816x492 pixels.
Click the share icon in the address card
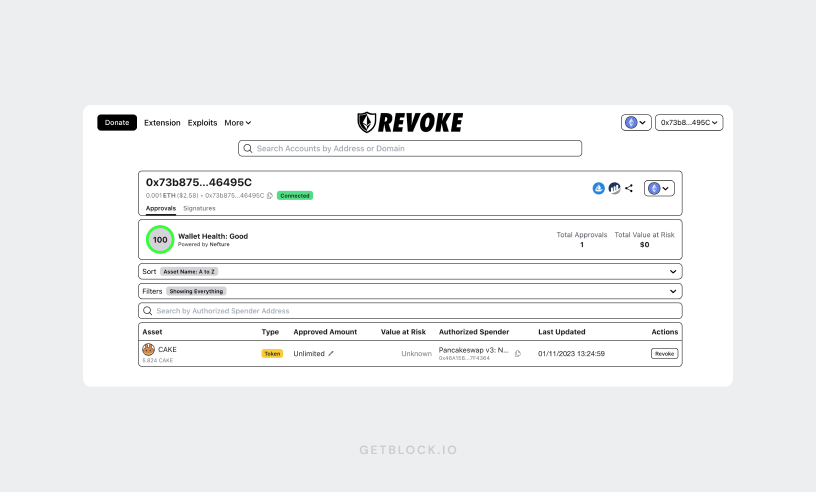(x=629, y=188)
